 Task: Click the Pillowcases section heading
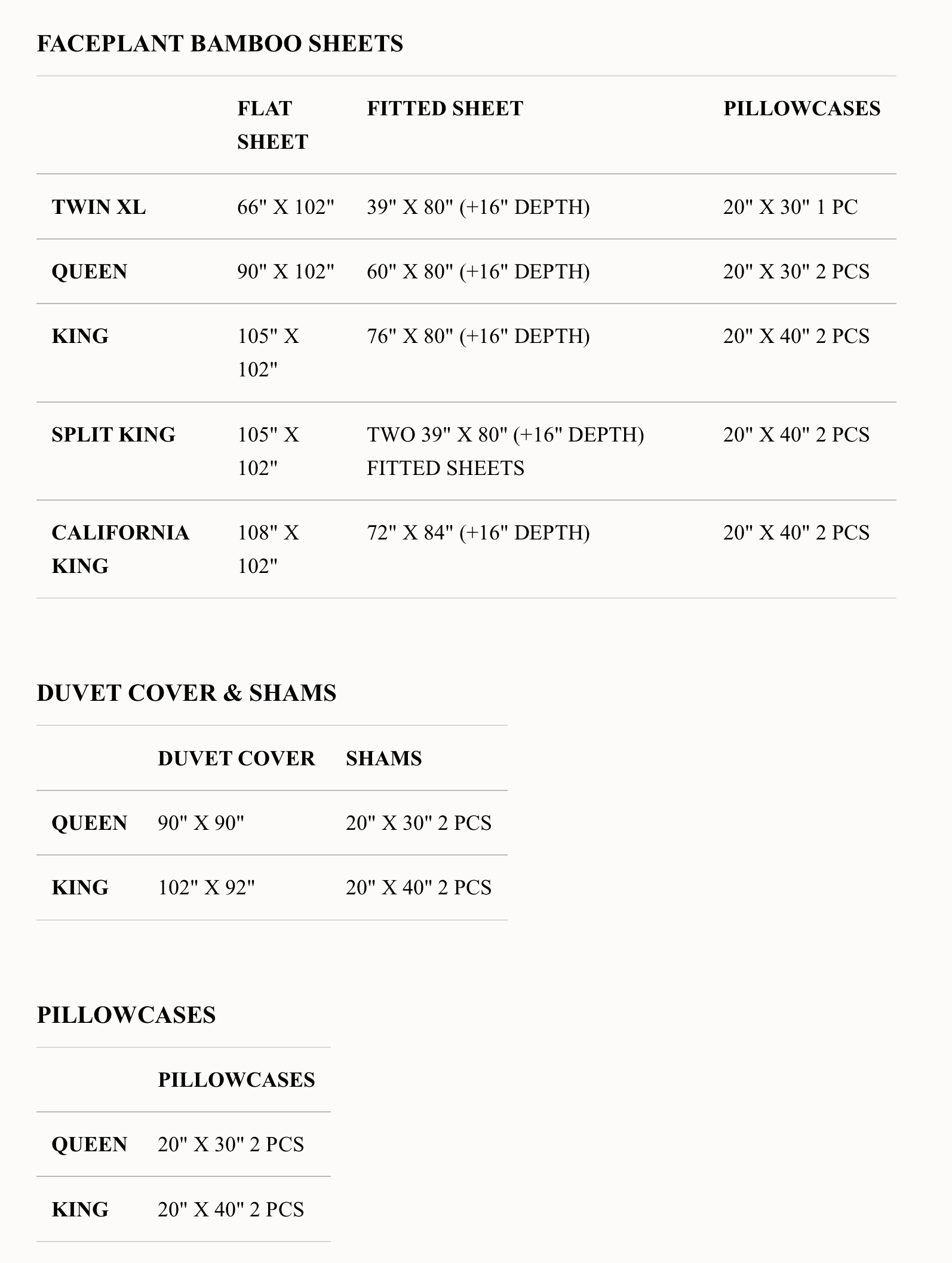point(126,1015)
